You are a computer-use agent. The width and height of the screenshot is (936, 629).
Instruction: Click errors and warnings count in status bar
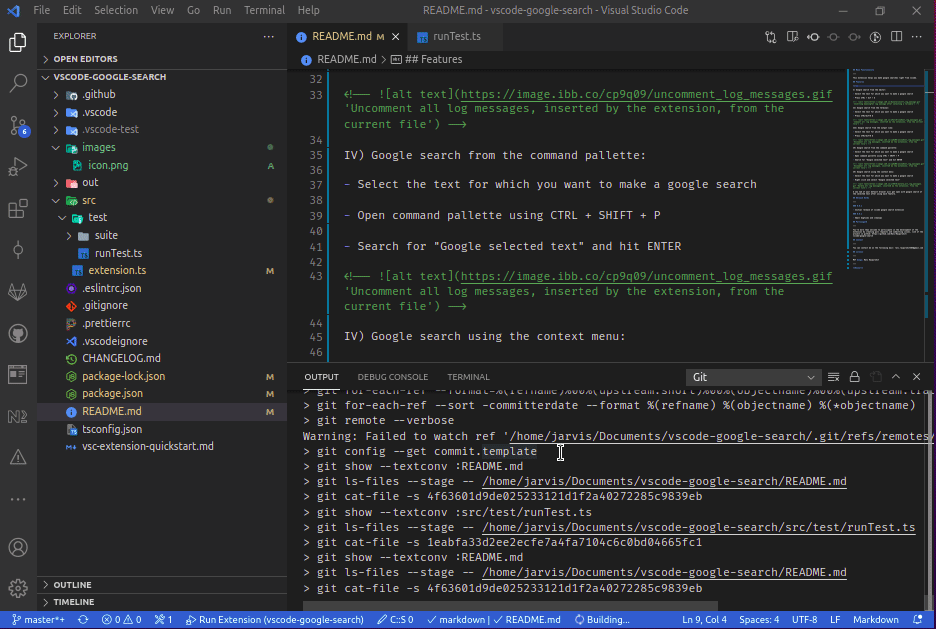point(121,619)
